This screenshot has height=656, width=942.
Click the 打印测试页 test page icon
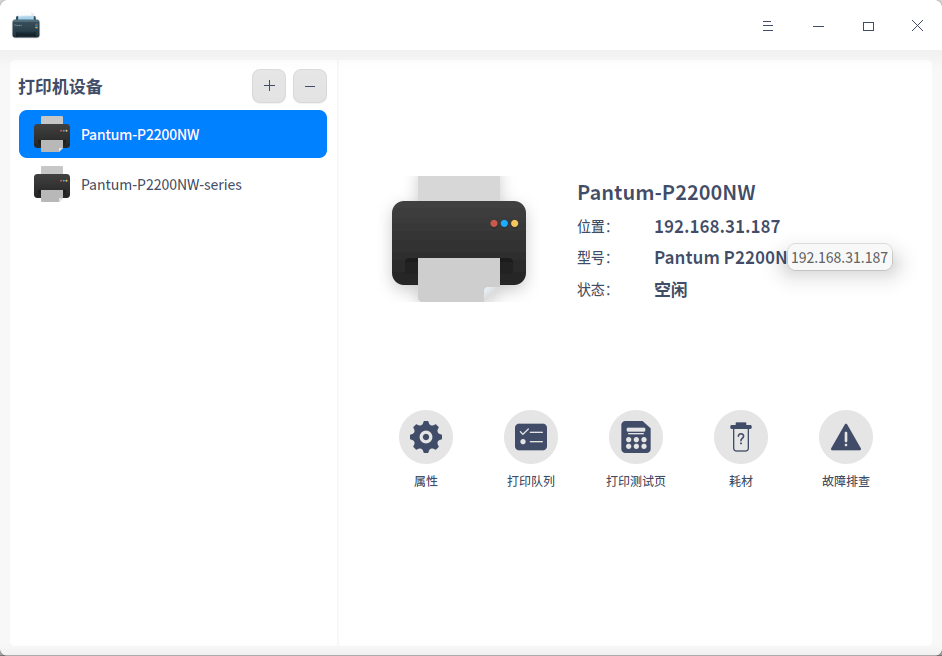tap(636, 437)
